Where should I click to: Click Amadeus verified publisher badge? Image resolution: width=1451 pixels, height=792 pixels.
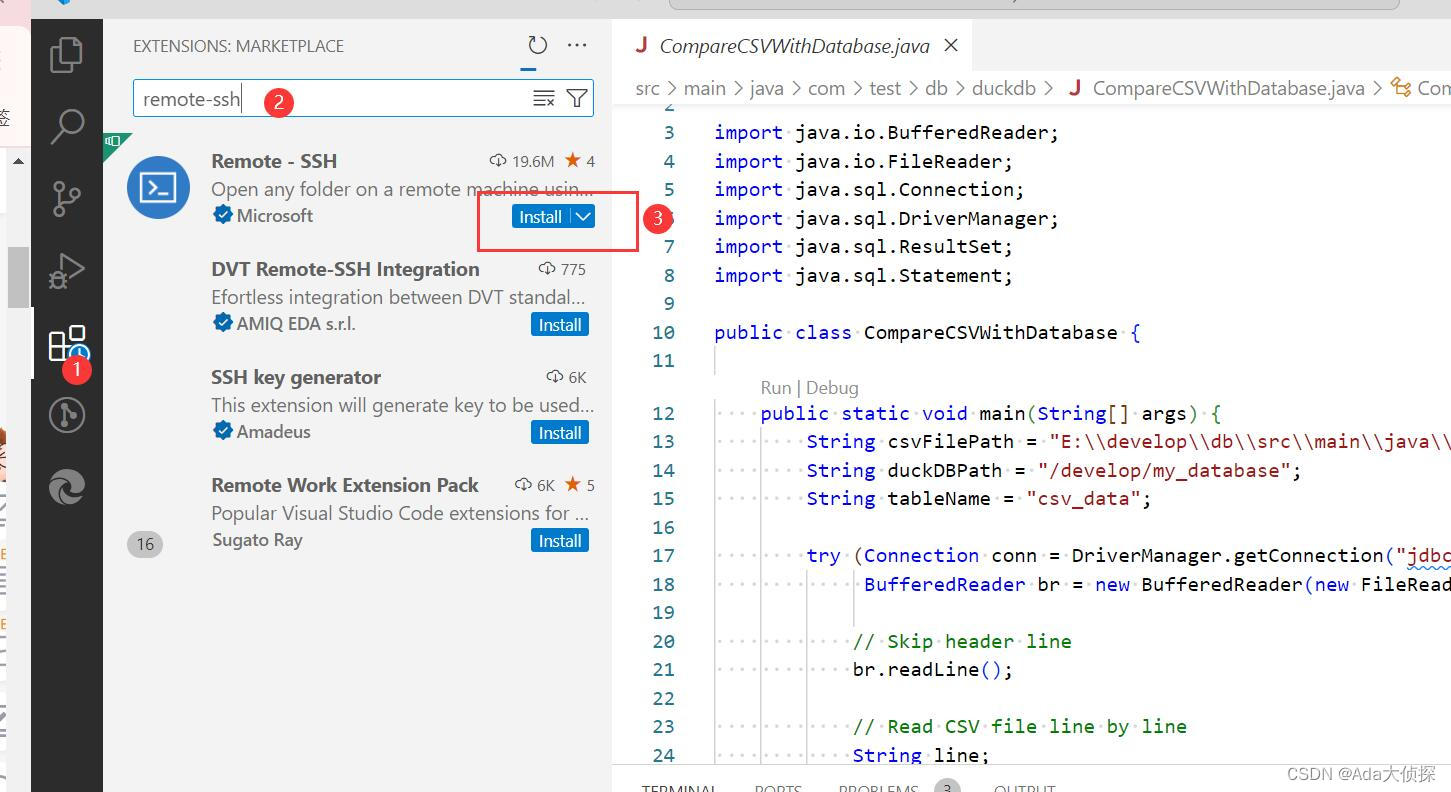222,431
